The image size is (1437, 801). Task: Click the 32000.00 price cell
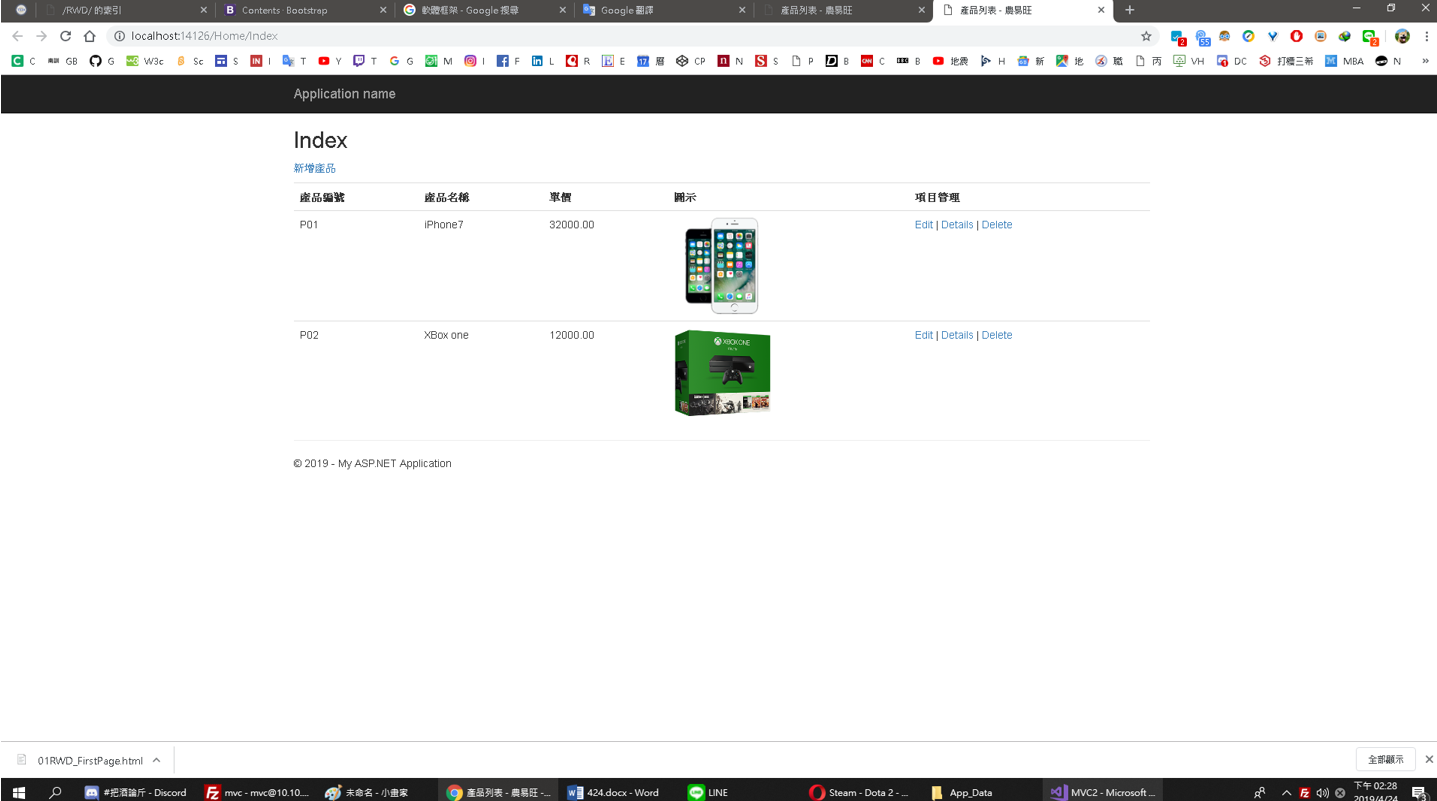(x=571, y=225)
